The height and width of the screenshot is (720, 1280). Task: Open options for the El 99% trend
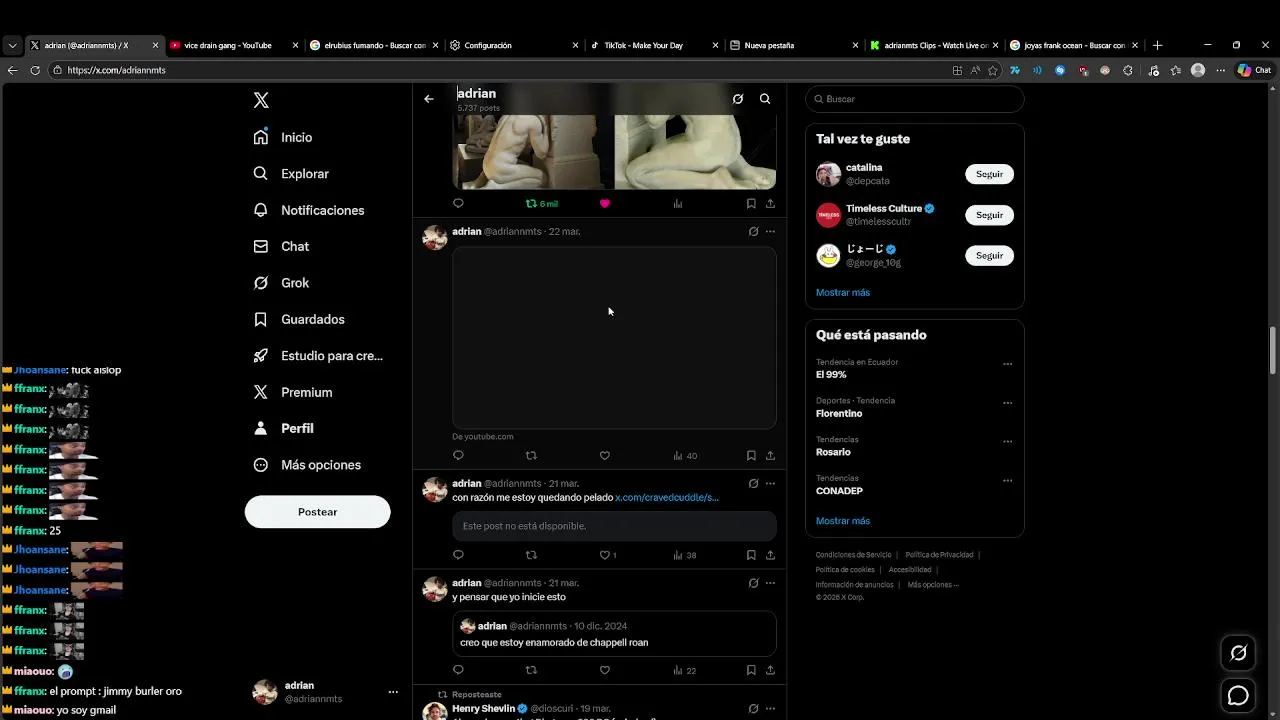coord(1007,364)
